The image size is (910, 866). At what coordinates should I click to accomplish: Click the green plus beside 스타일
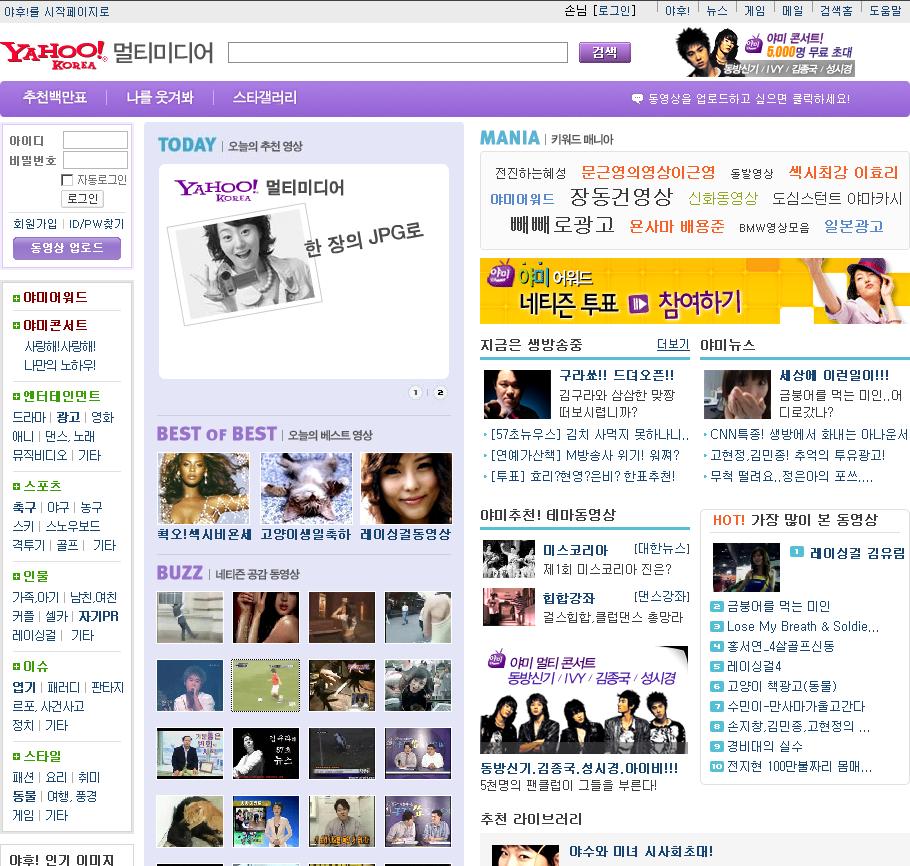point(16,757)
